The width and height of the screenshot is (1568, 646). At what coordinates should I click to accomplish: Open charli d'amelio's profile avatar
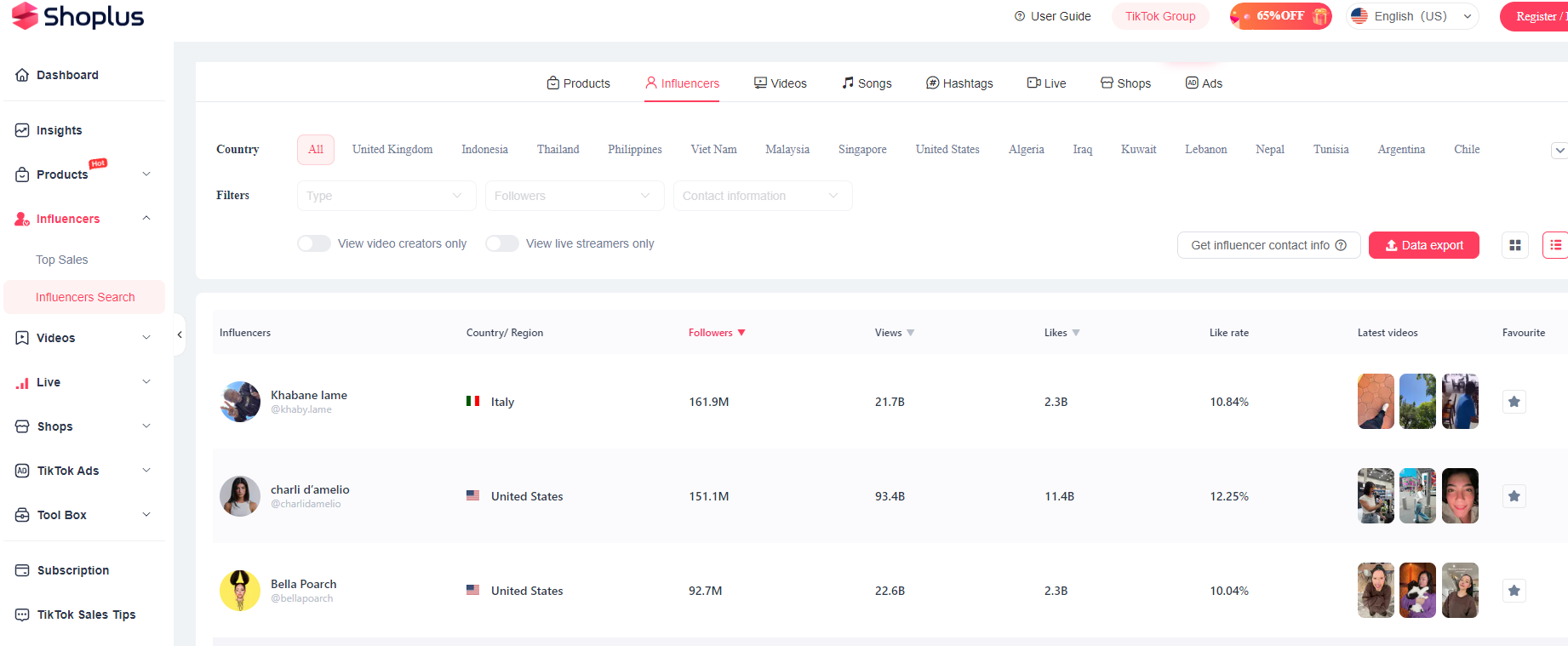tap(240, 496)
